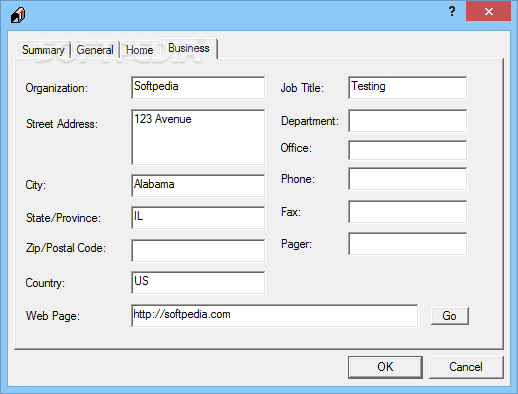
Task: Click the Organization: label
Action: (x=57, y=88)
